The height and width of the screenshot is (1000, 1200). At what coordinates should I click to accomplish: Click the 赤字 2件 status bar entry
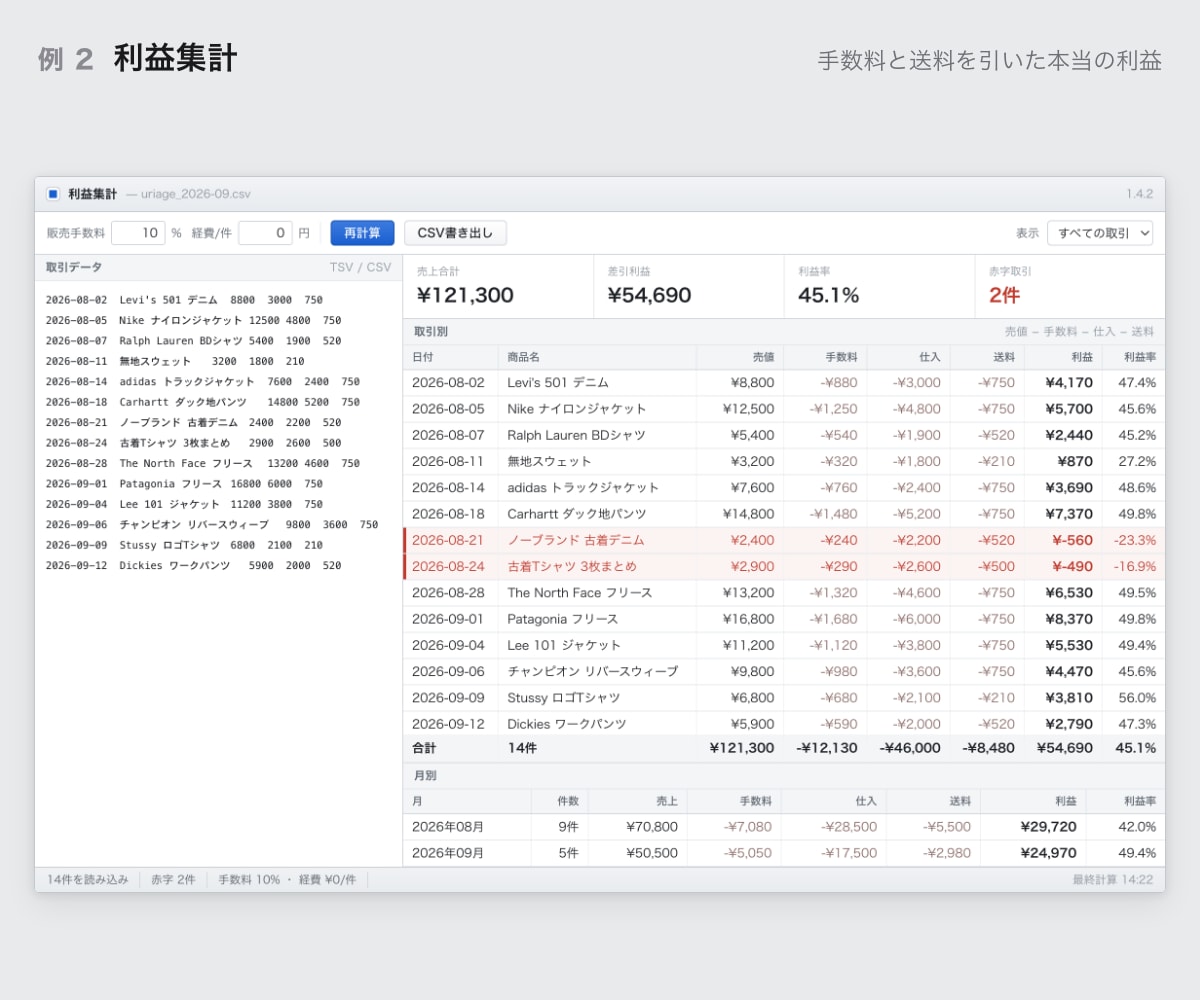(173, 880)
